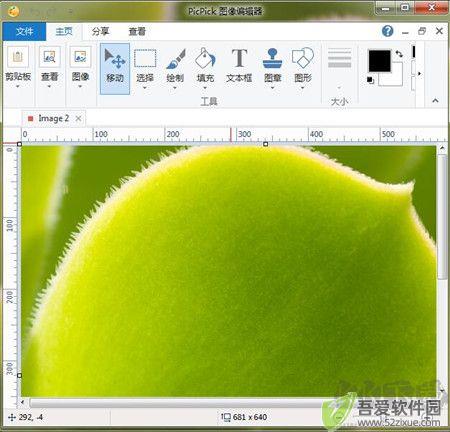Open the View (查看) ribbon tab
450x432 pixels.
[137, 32]
